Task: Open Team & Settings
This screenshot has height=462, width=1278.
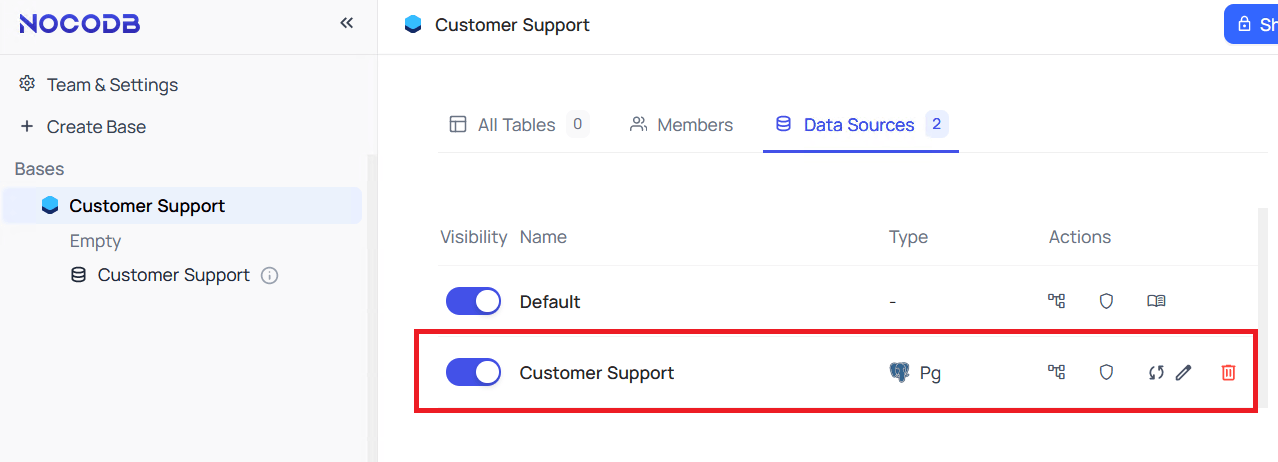Action: coord(112,85)
